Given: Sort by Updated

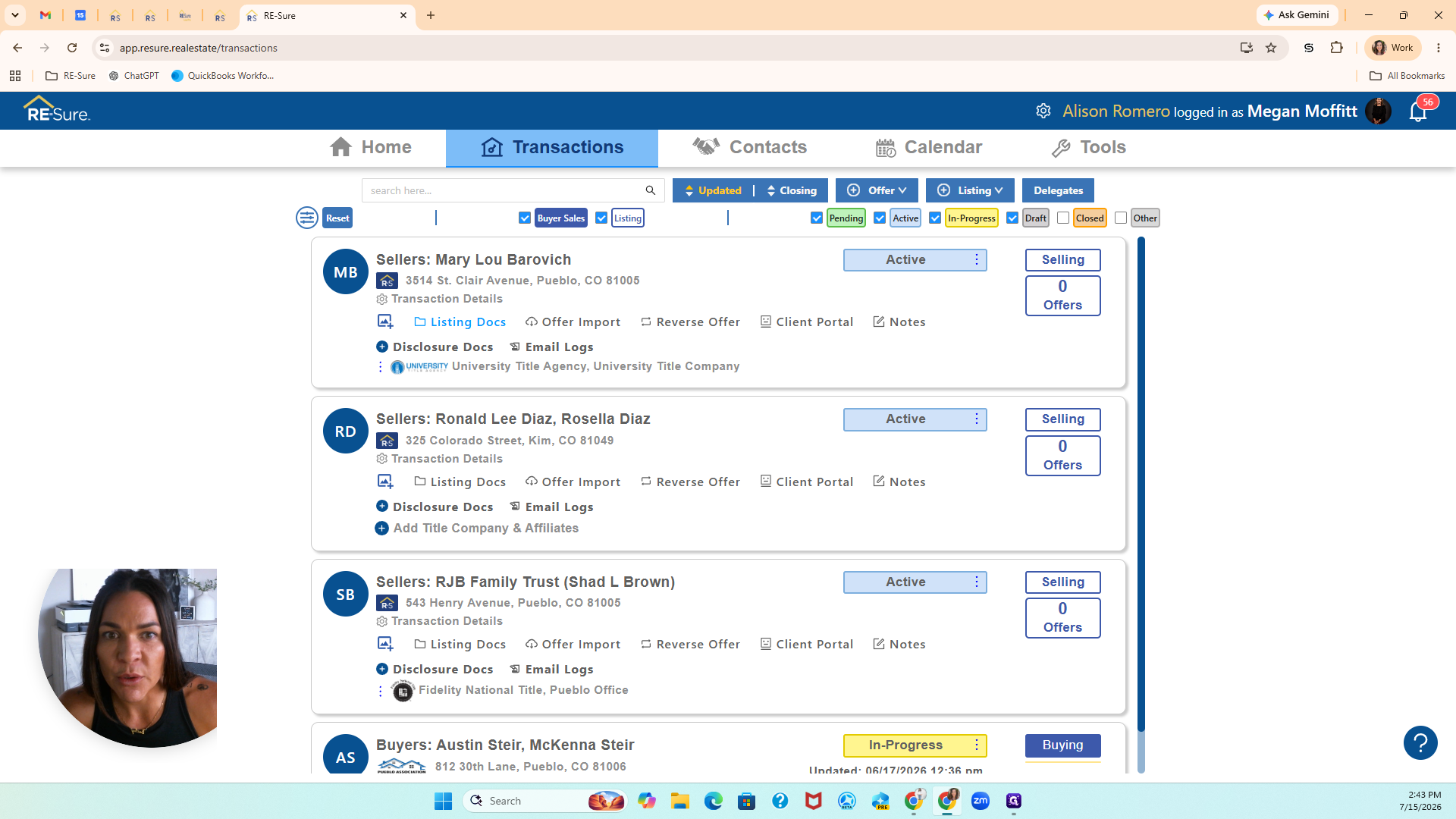Looking at the screenshot, I should click(713, 190).
